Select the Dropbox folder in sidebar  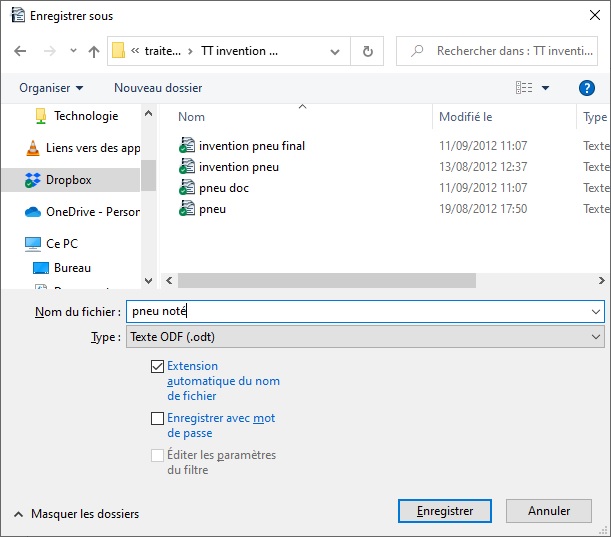(x=68, y=180)
